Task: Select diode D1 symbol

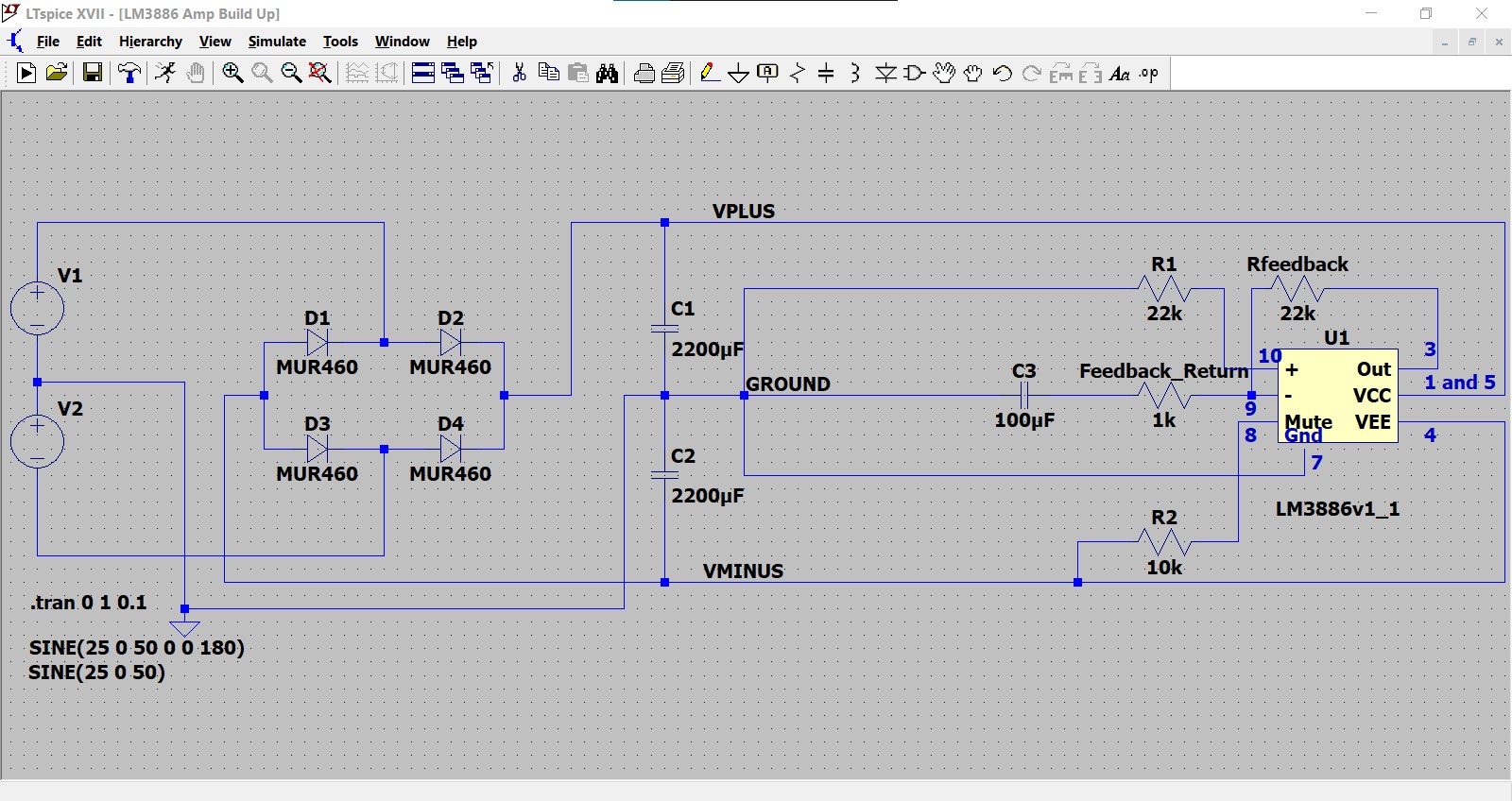Action: [318, 343]
